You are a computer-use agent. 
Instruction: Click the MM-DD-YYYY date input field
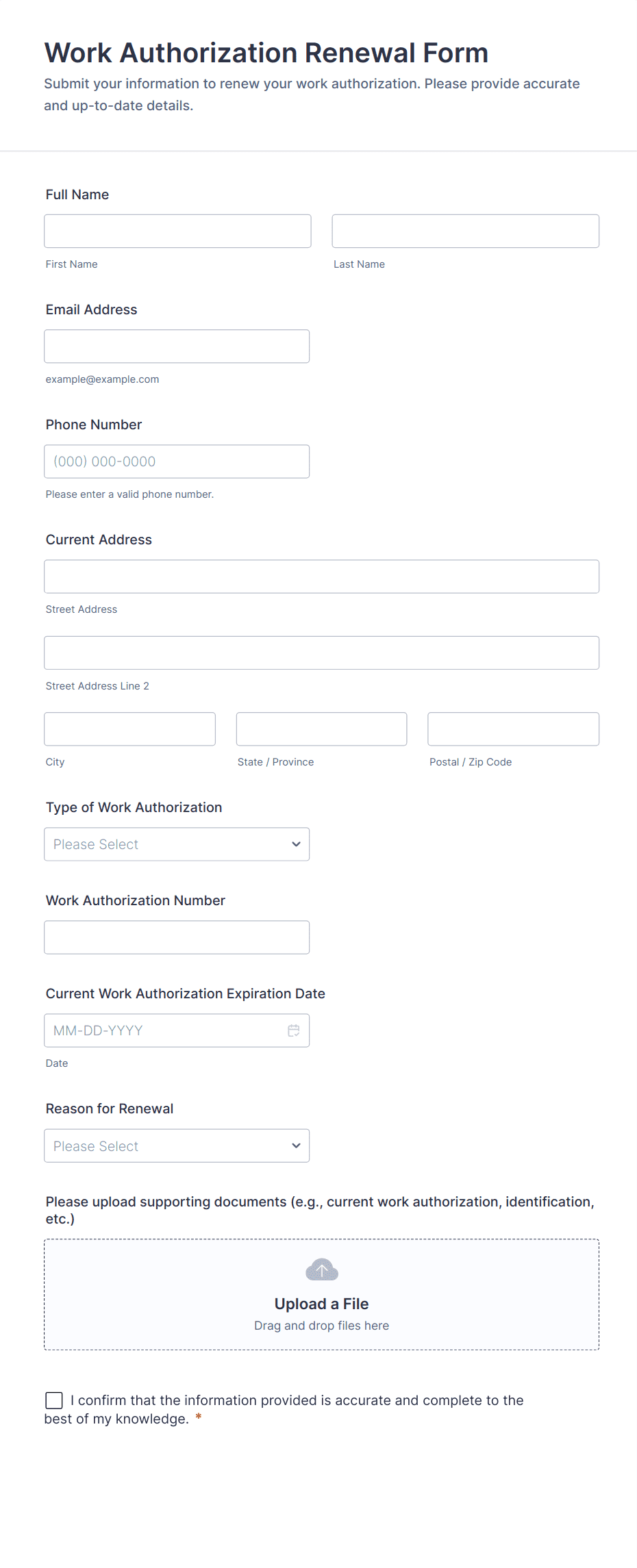point(164,1030)
